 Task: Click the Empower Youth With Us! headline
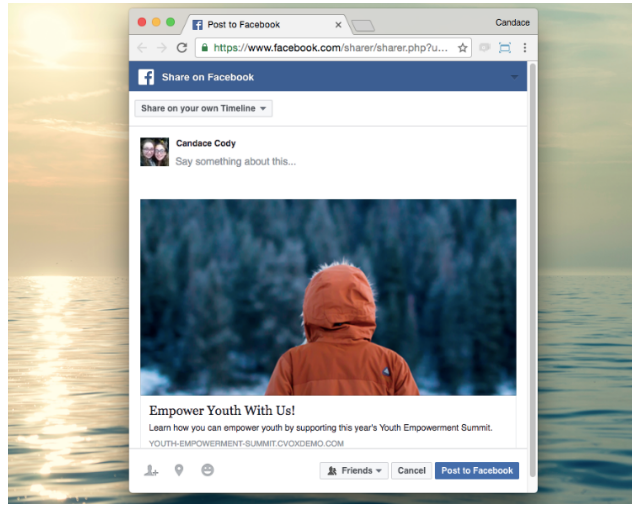click(x=222, y=410)
